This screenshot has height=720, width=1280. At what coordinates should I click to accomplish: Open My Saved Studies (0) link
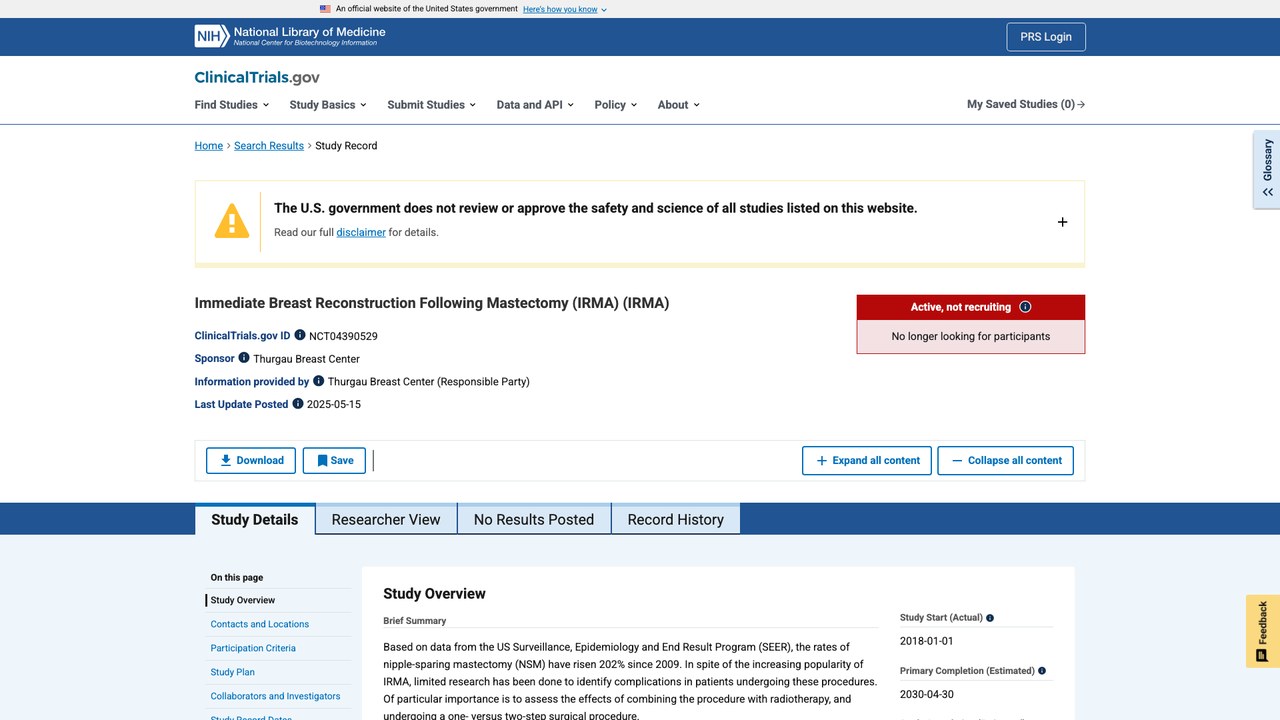(1026, 104)
